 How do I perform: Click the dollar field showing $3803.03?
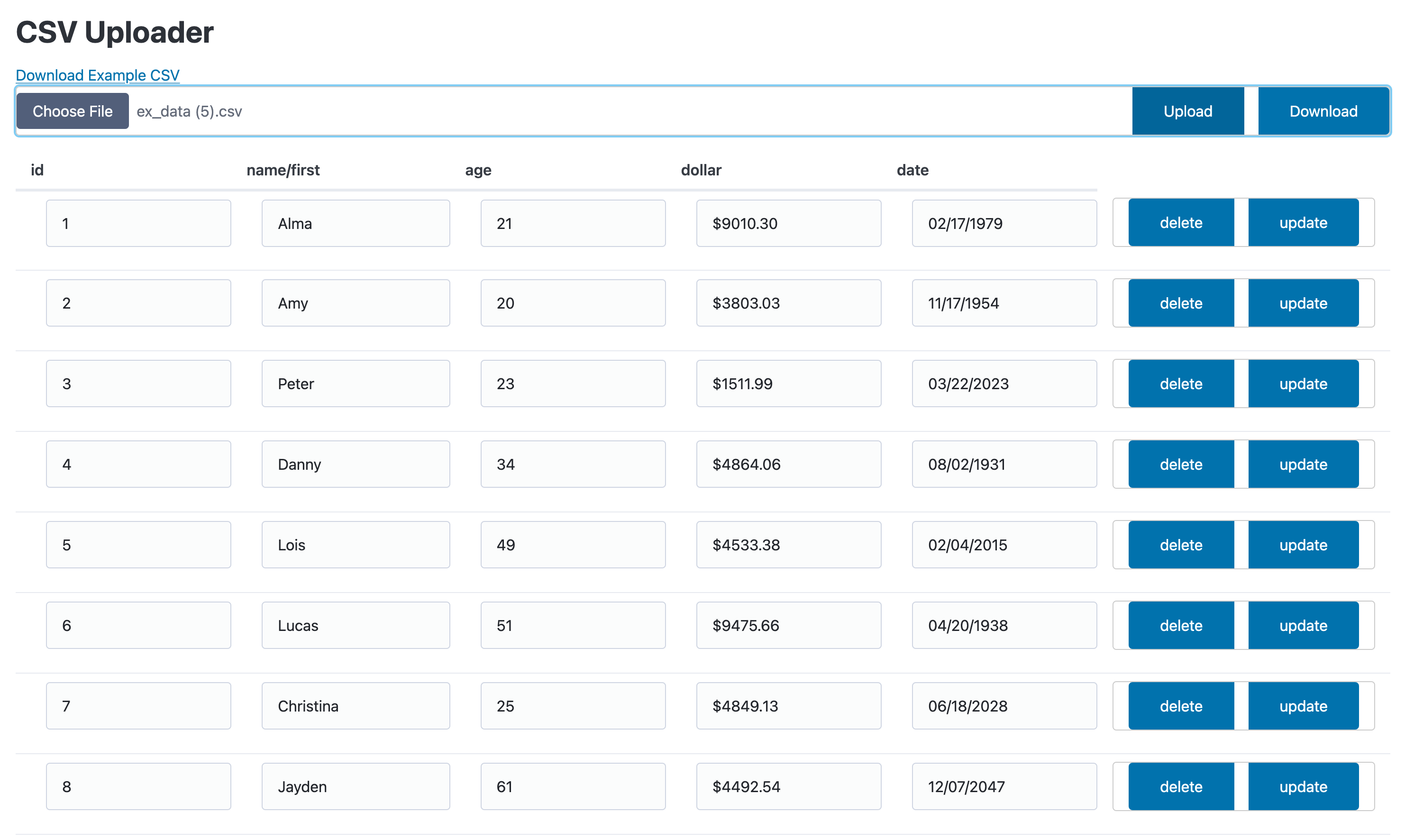pyautogui.click(x=789, y=303)
